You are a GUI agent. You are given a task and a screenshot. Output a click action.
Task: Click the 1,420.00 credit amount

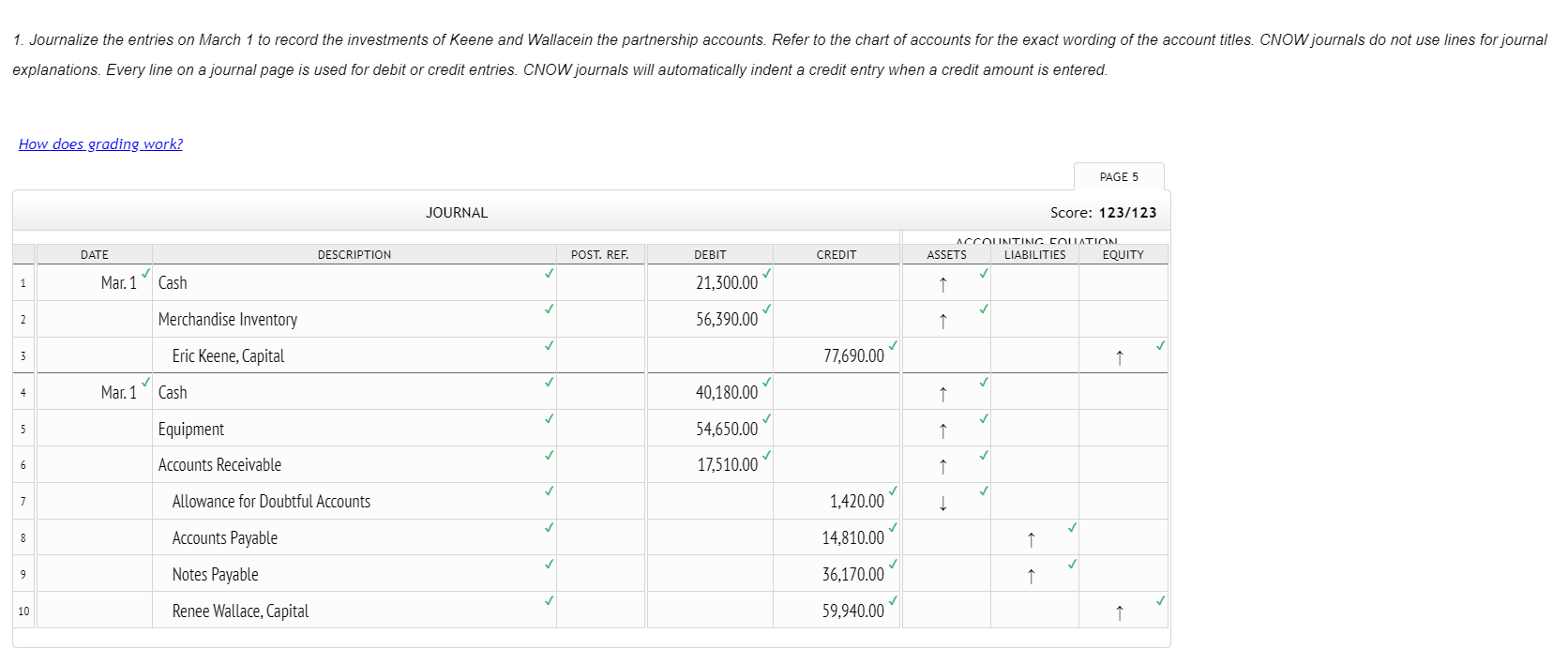pyautogui.click(x=857, y=501)
